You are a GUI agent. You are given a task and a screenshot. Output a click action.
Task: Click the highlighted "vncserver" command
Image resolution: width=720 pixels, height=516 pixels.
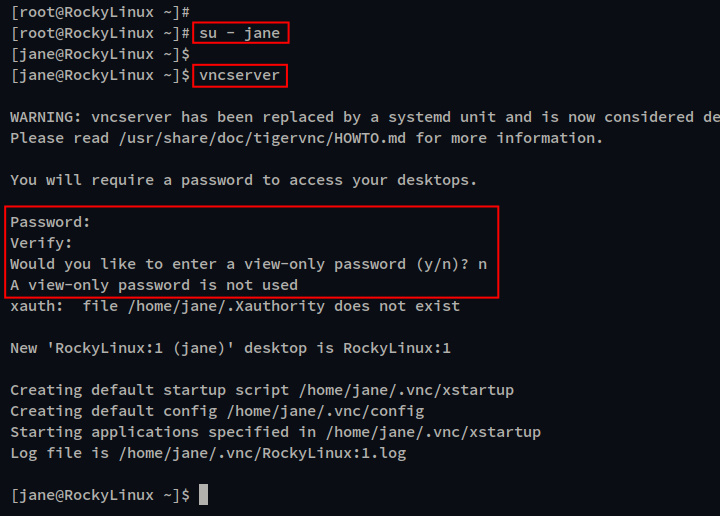(239, 75)
